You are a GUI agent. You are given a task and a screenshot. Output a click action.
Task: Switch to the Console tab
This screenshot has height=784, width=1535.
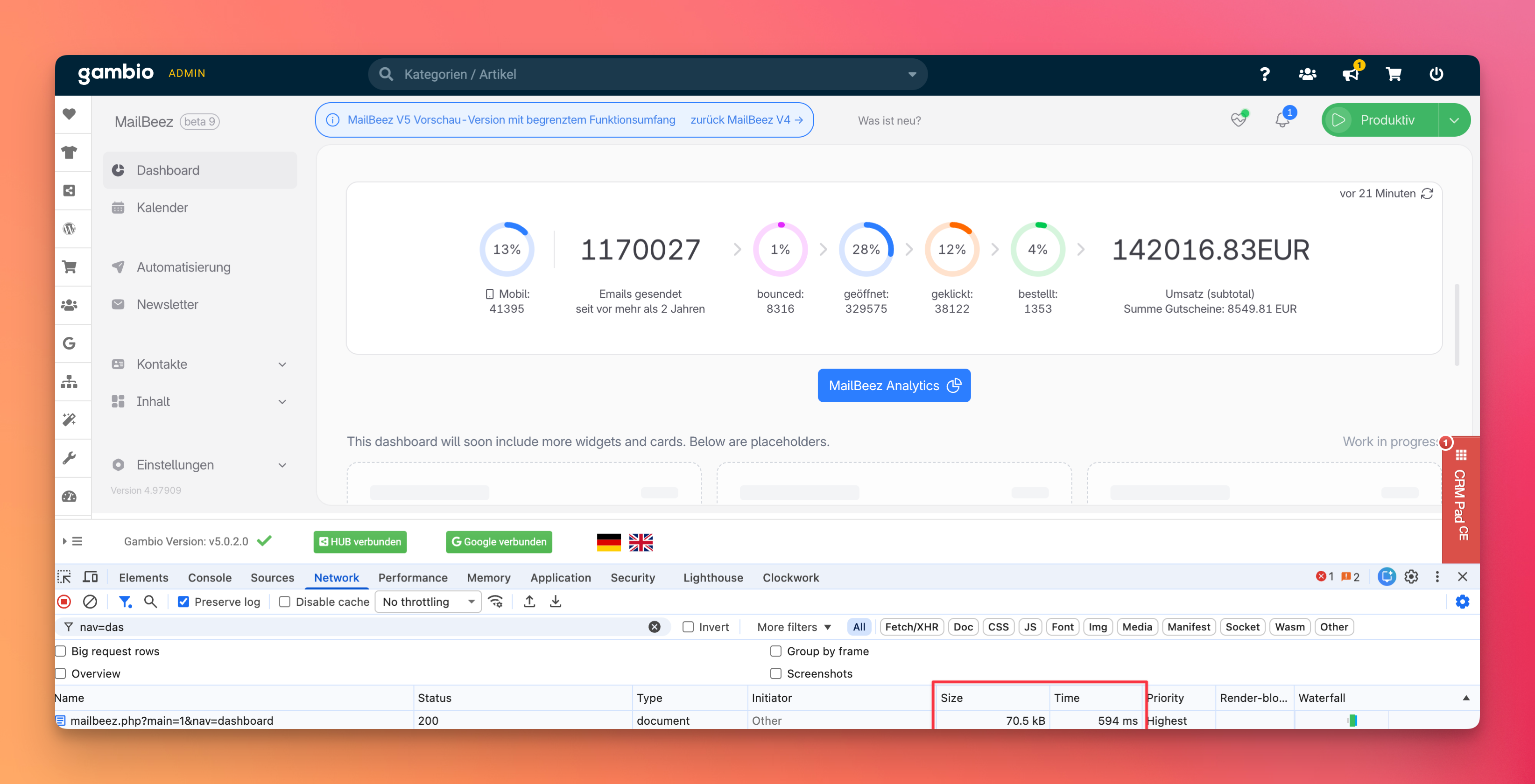(x=210, y=577)
